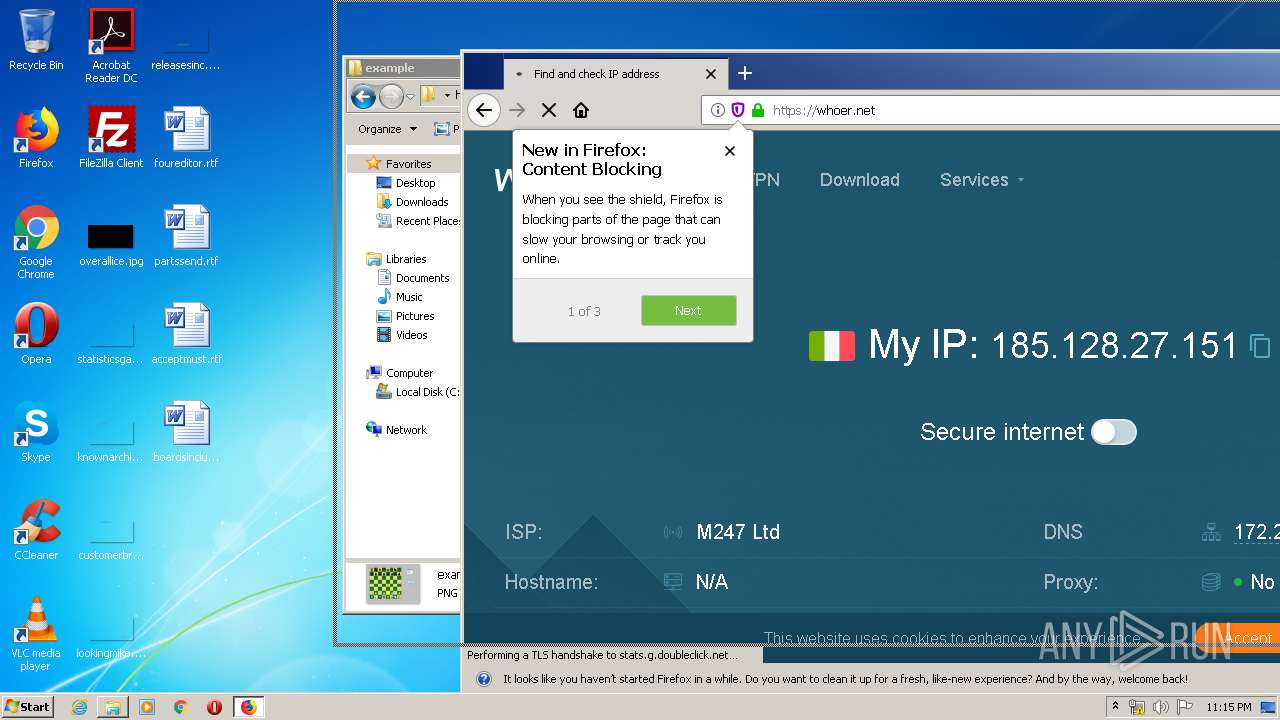Viewport: 1280px width, 720px height.
Task: Close the 'Find and check IP address' tab
Action: [x=711, y=74]
